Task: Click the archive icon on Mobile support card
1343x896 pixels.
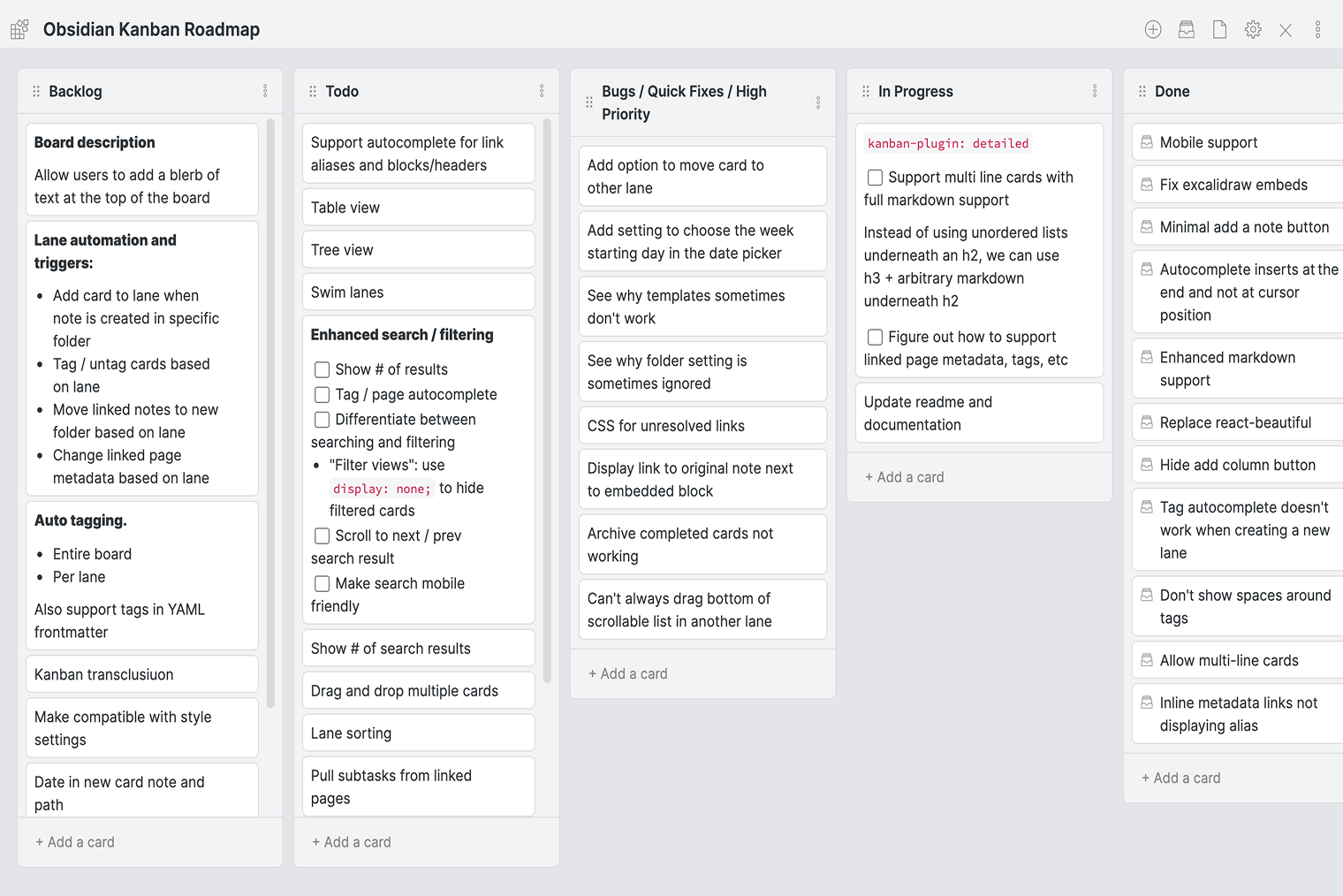Action: pos(1147,142)
